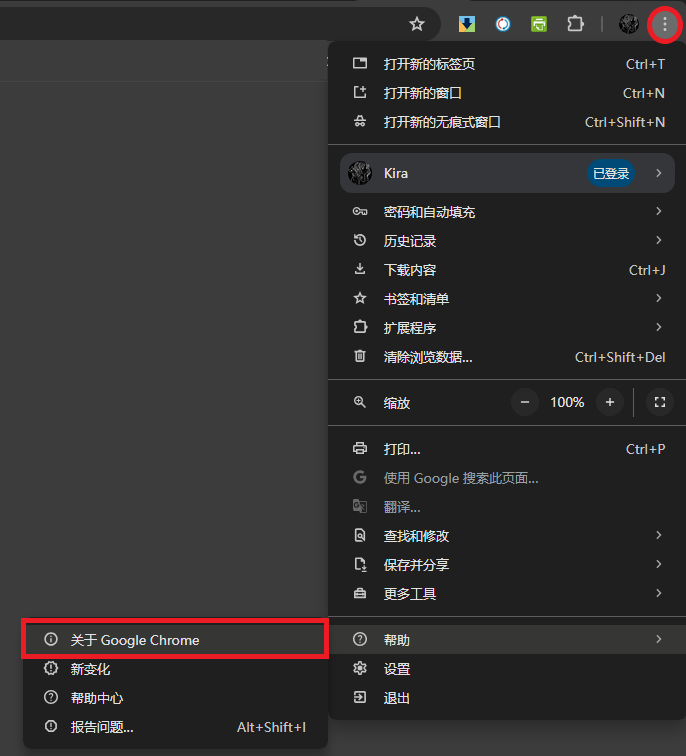Open the profile avatar in the toolbar
Screen dimensions: 686x756
pos(629,24)
